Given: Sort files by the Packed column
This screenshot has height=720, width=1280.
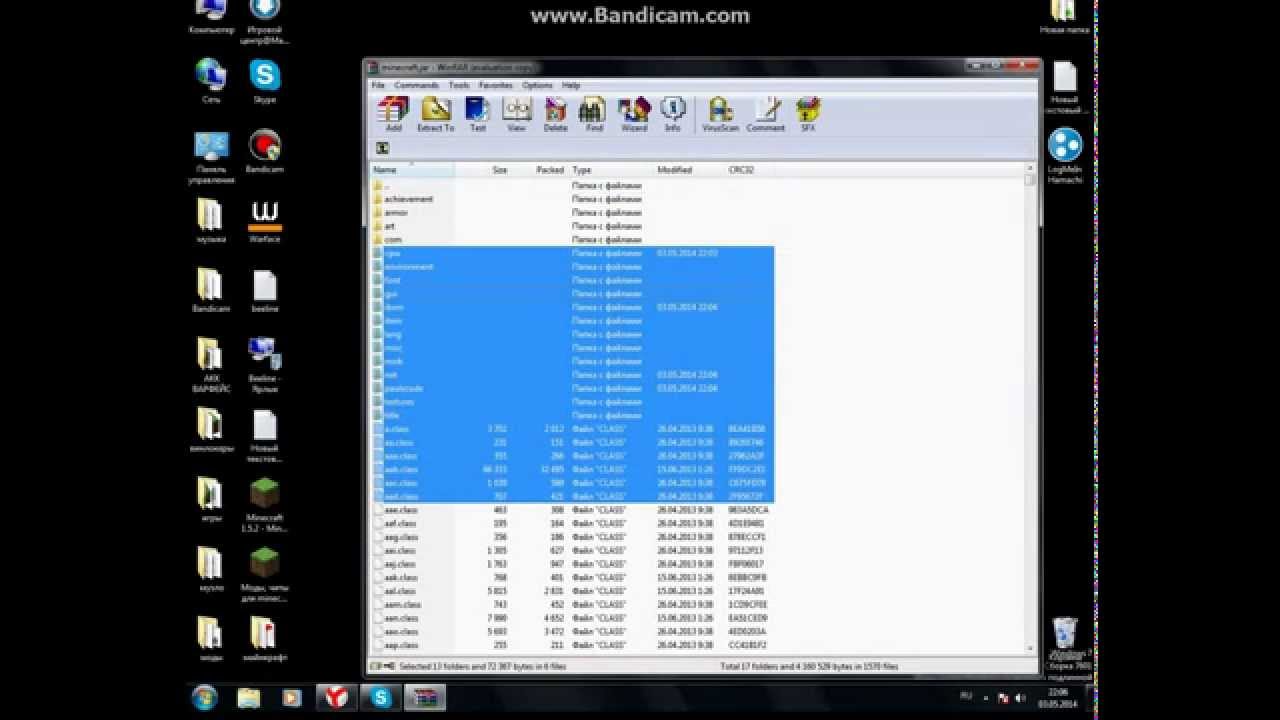Looking at the screenshot, I should (x=540, y=170).
